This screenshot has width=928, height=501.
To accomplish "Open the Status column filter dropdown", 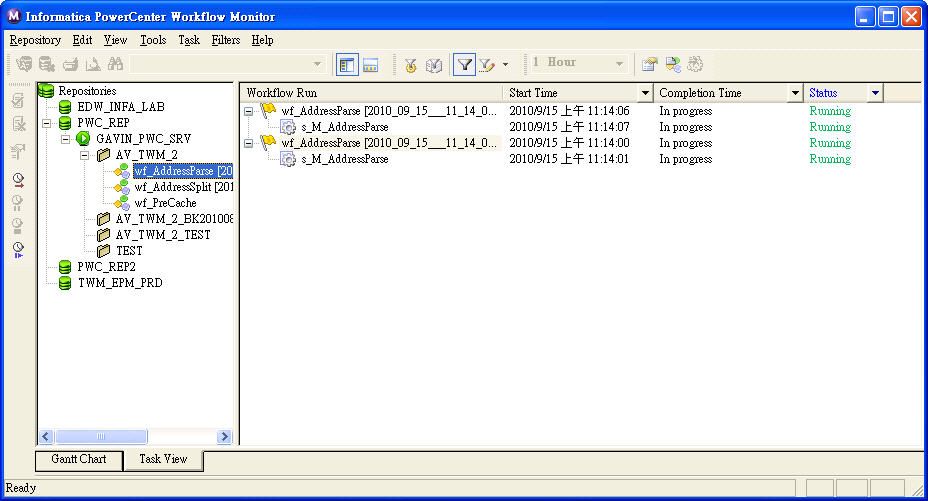I will [x=875, y=93].
